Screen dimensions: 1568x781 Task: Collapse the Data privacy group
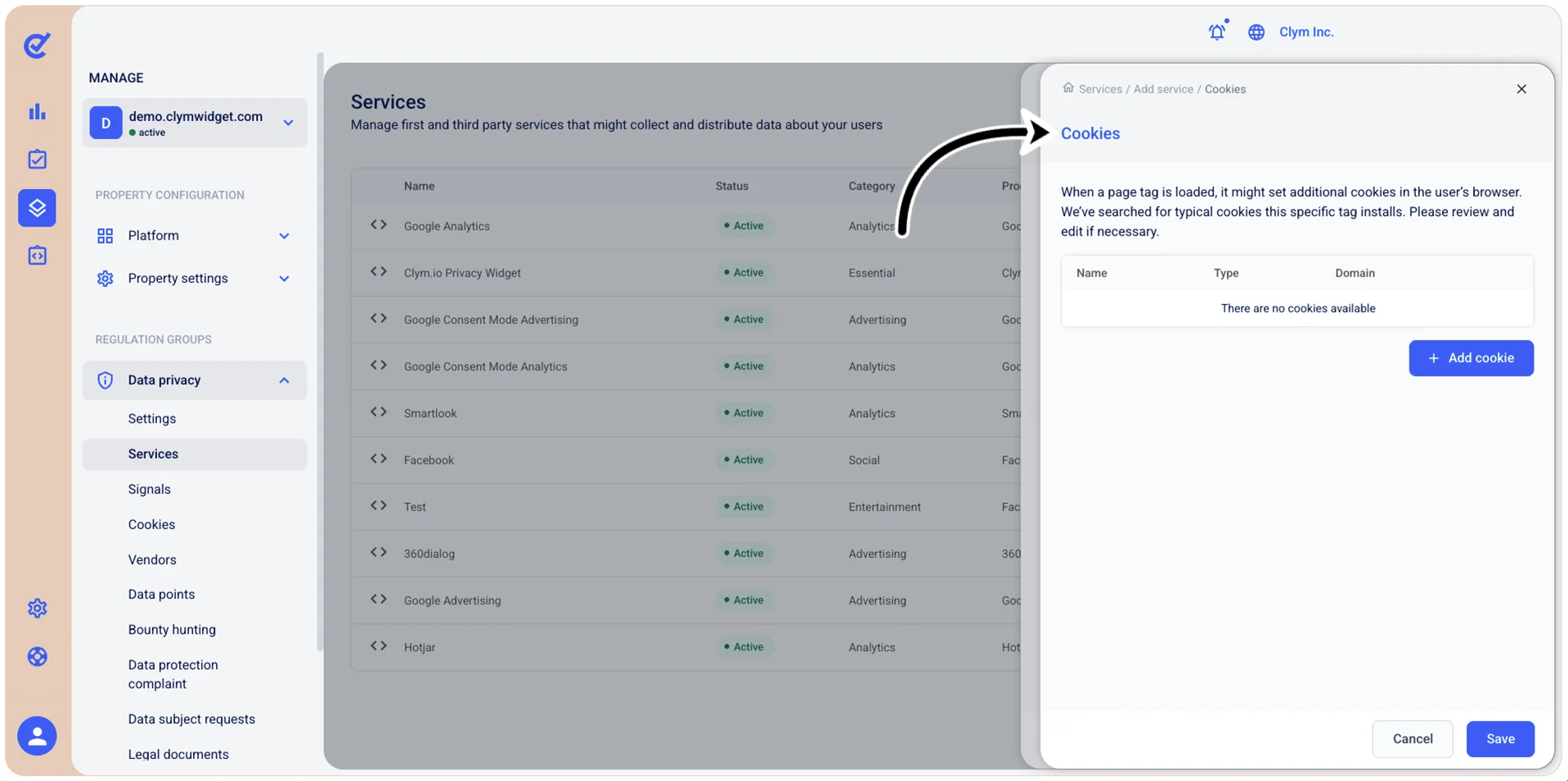point(195,380)
